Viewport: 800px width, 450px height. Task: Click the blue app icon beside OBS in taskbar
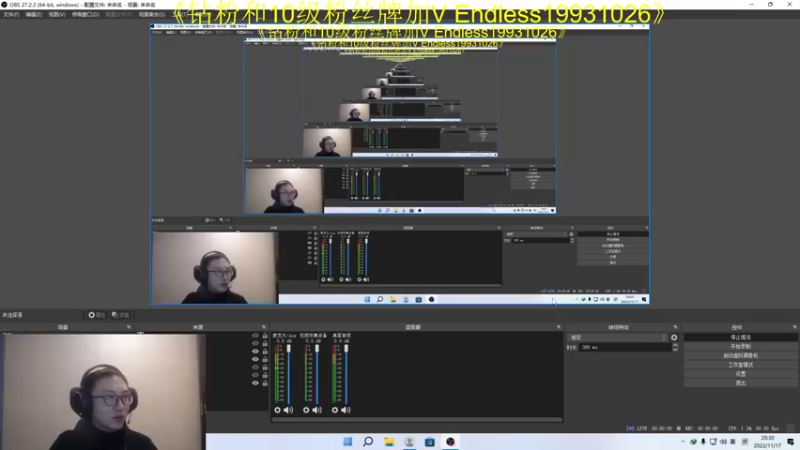[x=430, y=441]
